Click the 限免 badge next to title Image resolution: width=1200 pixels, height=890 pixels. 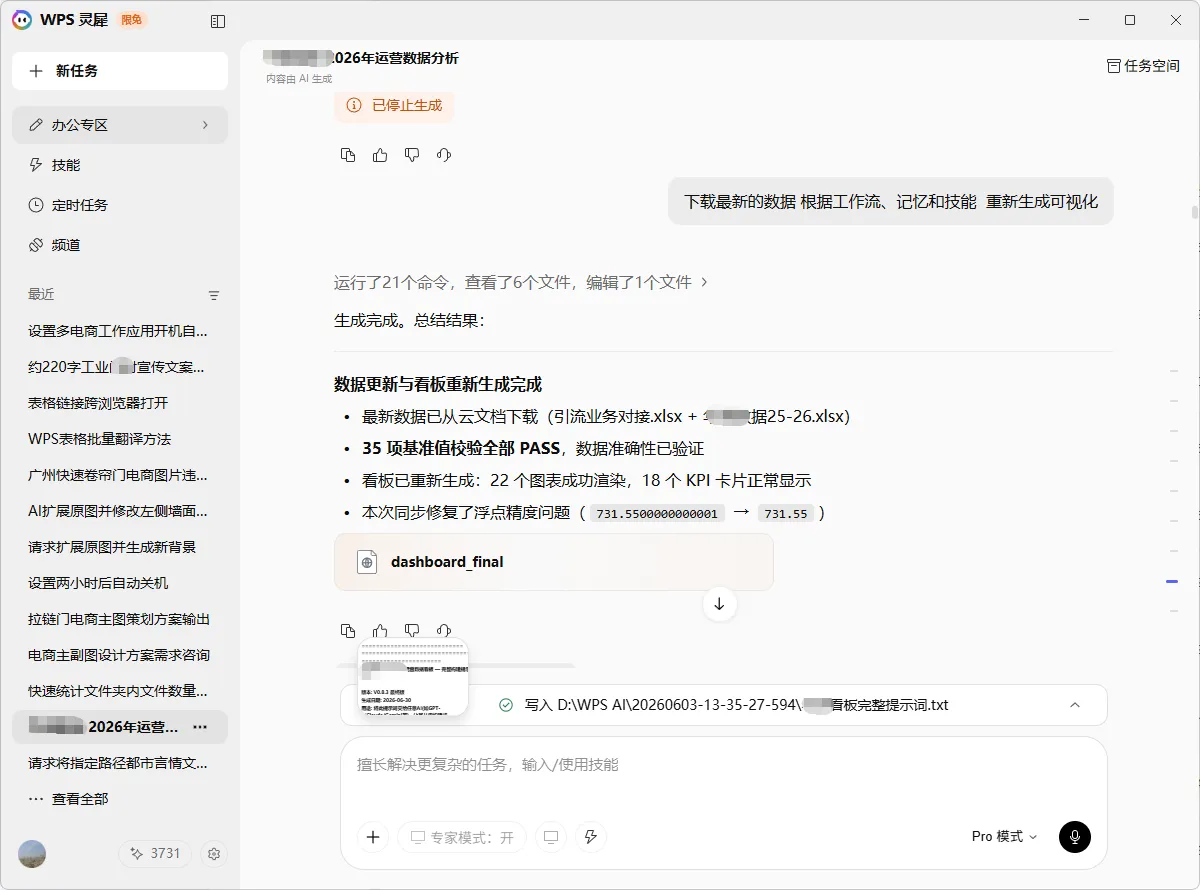tap(132, 21)
